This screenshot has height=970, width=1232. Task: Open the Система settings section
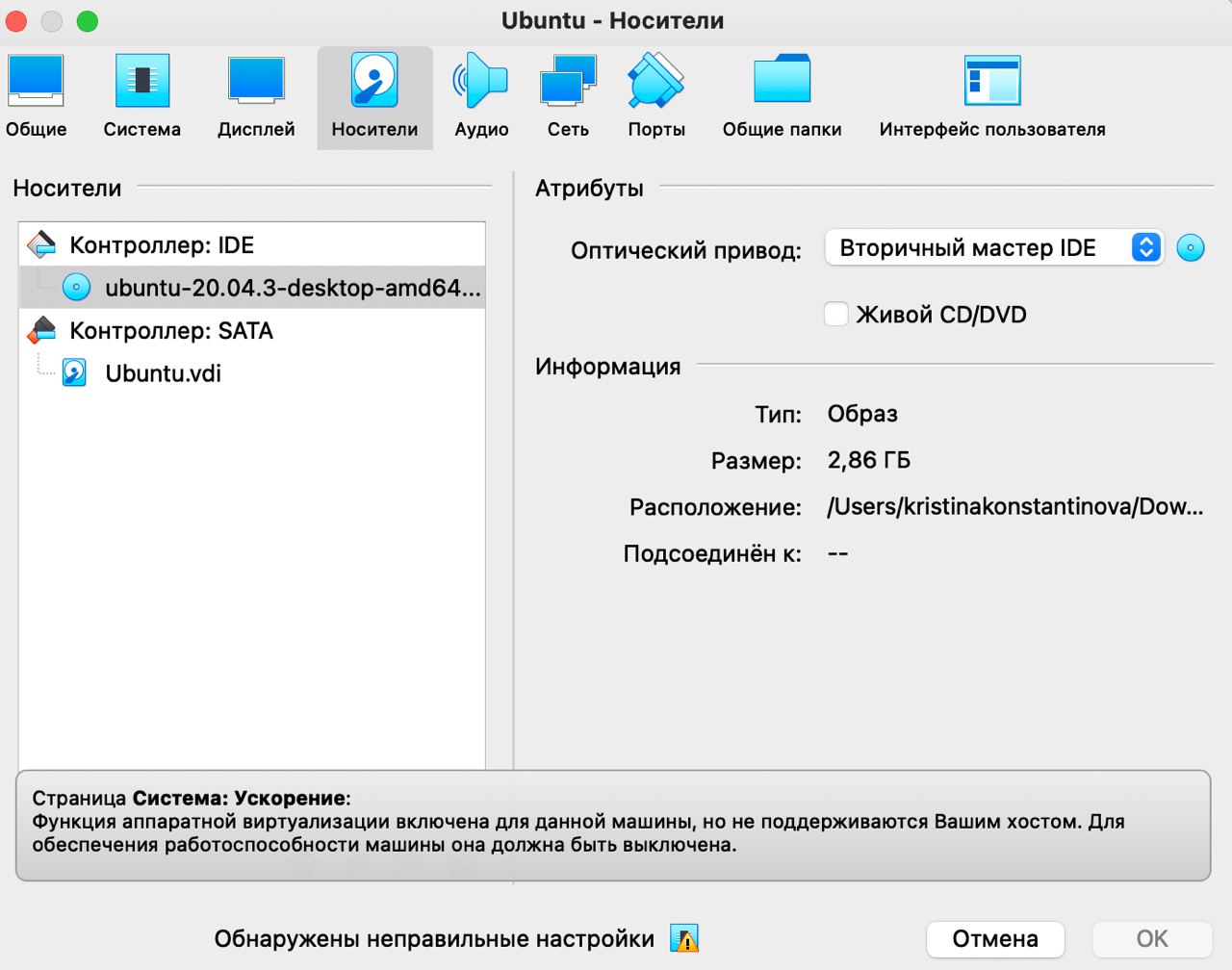point(142,97)
